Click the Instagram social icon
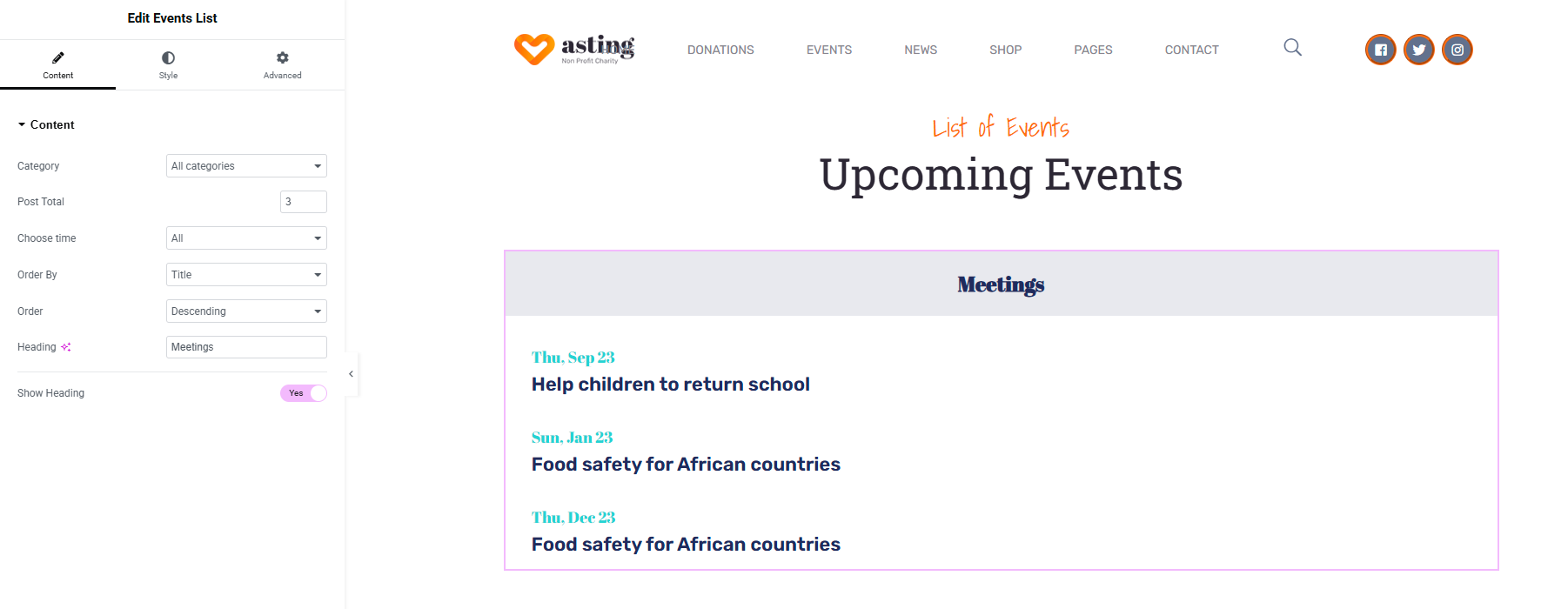Screen dimensions: 1568x609 (1457, 50)
